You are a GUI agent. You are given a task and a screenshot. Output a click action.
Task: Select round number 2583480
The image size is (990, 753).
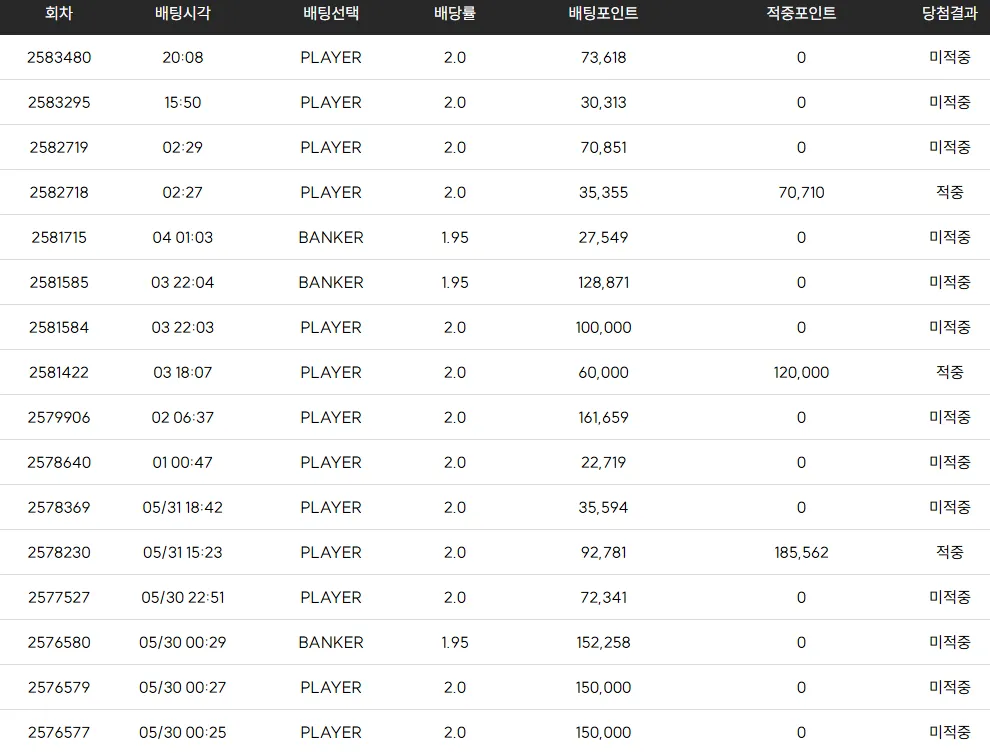tap(59, 57)
